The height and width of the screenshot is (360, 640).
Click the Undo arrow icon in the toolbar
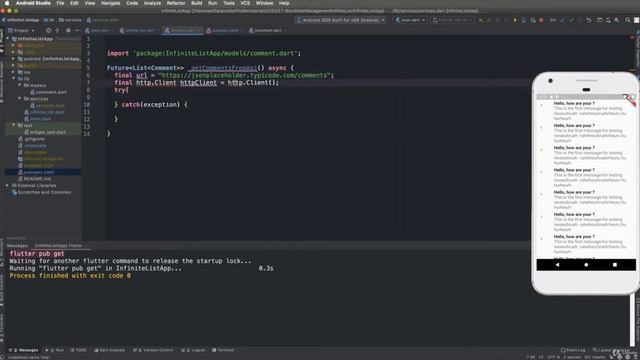589,20
